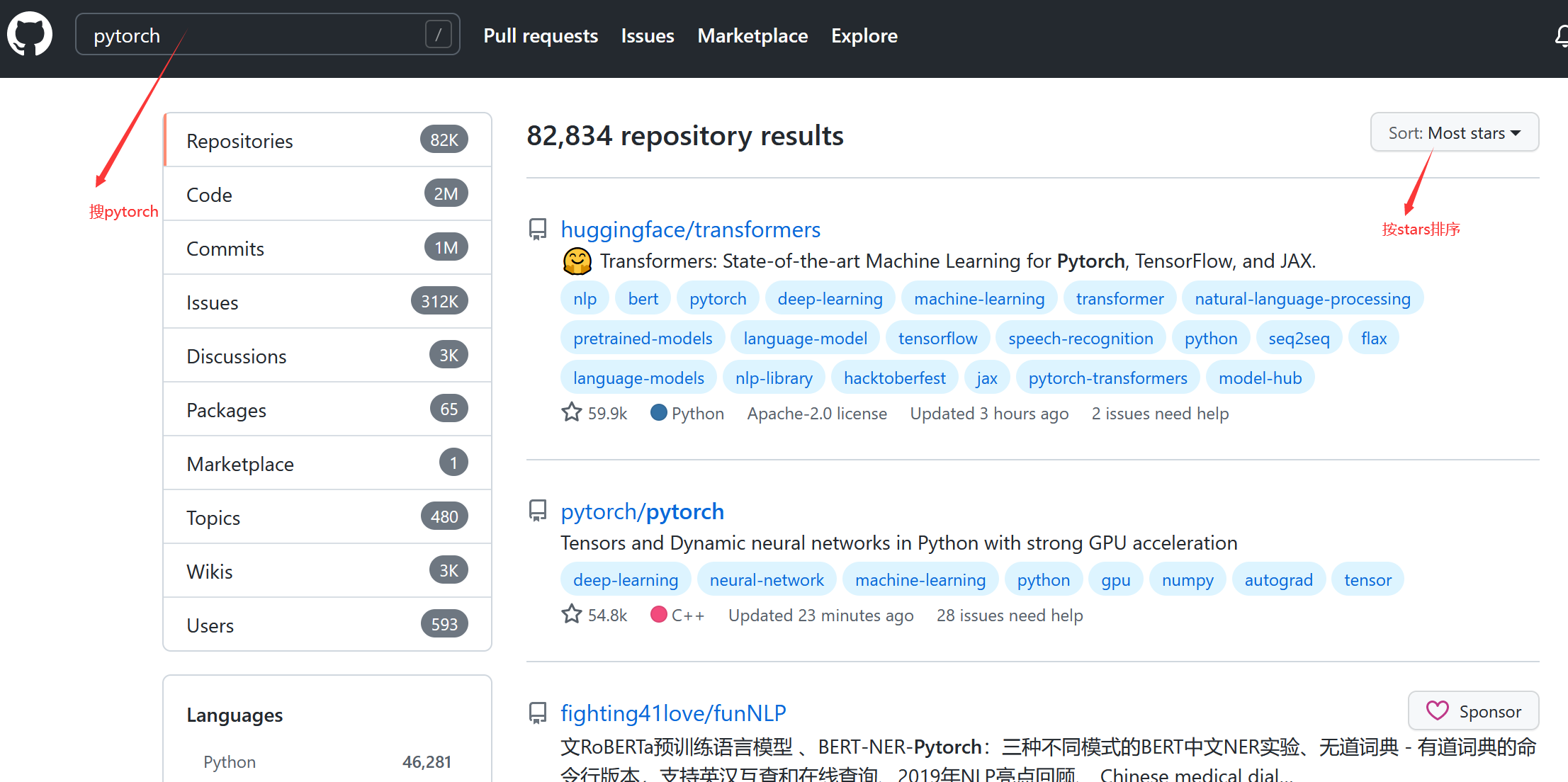This screenshot has width=1568, height=782.
Task: Click the seq2seq topic tag
Action: point(1299,338)
